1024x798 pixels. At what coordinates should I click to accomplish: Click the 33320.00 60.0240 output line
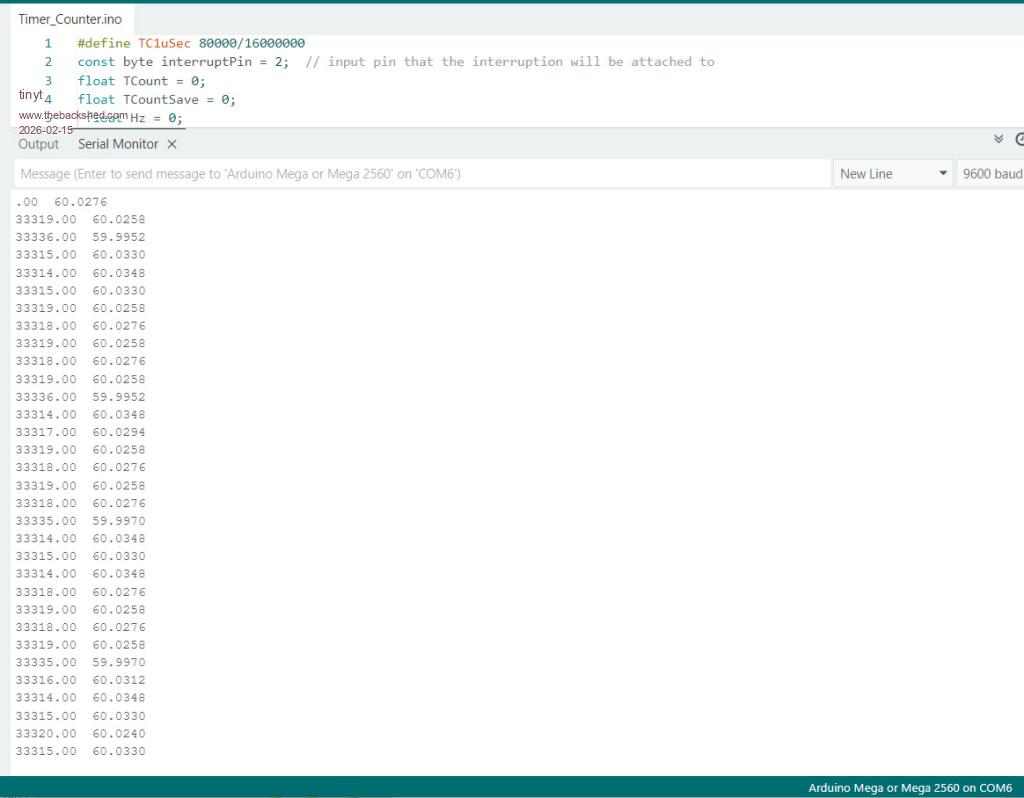(x=80, y=733)
